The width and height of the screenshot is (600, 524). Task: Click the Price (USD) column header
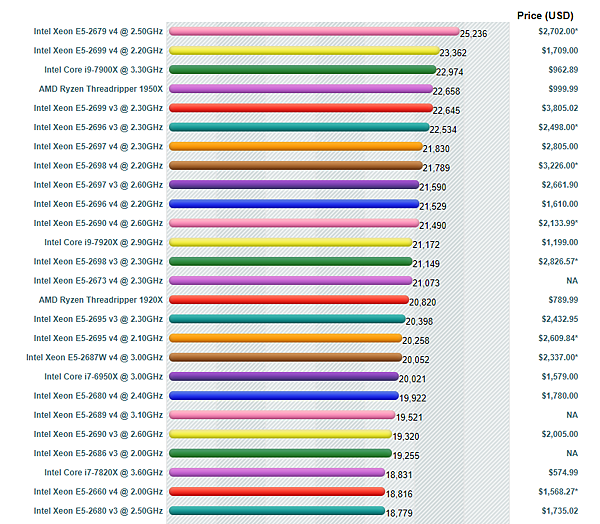[x=545, y=16]
